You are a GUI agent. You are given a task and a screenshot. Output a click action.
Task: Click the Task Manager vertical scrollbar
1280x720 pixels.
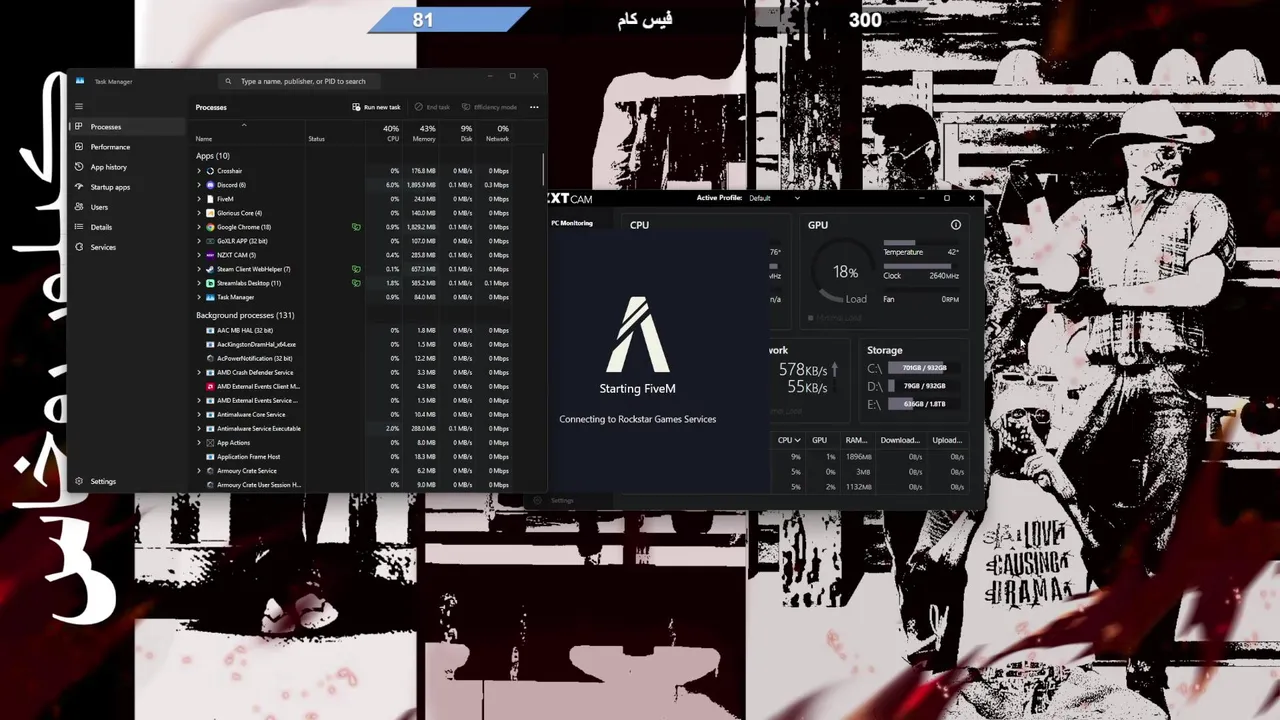[x=544, y=170]
